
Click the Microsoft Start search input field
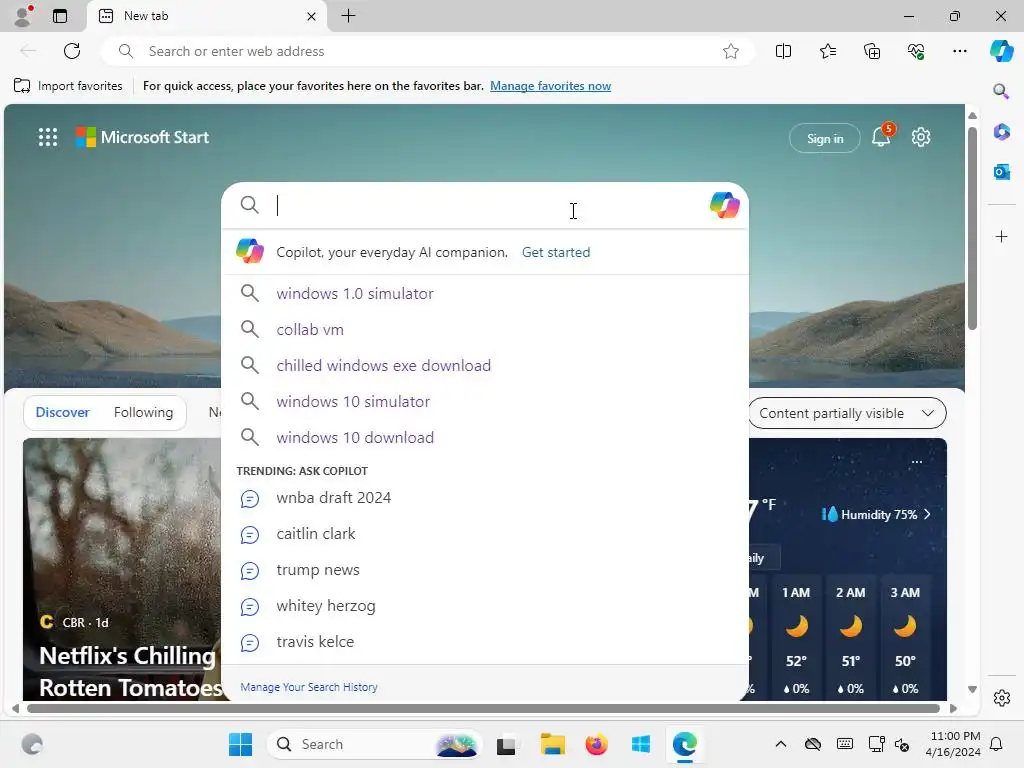pyautogui.click(x=487, y=205)
